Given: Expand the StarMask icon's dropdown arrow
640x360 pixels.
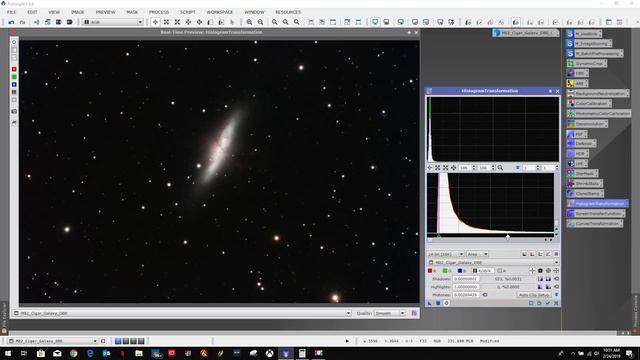Looking at the screenshot, I should pos(596,173).
